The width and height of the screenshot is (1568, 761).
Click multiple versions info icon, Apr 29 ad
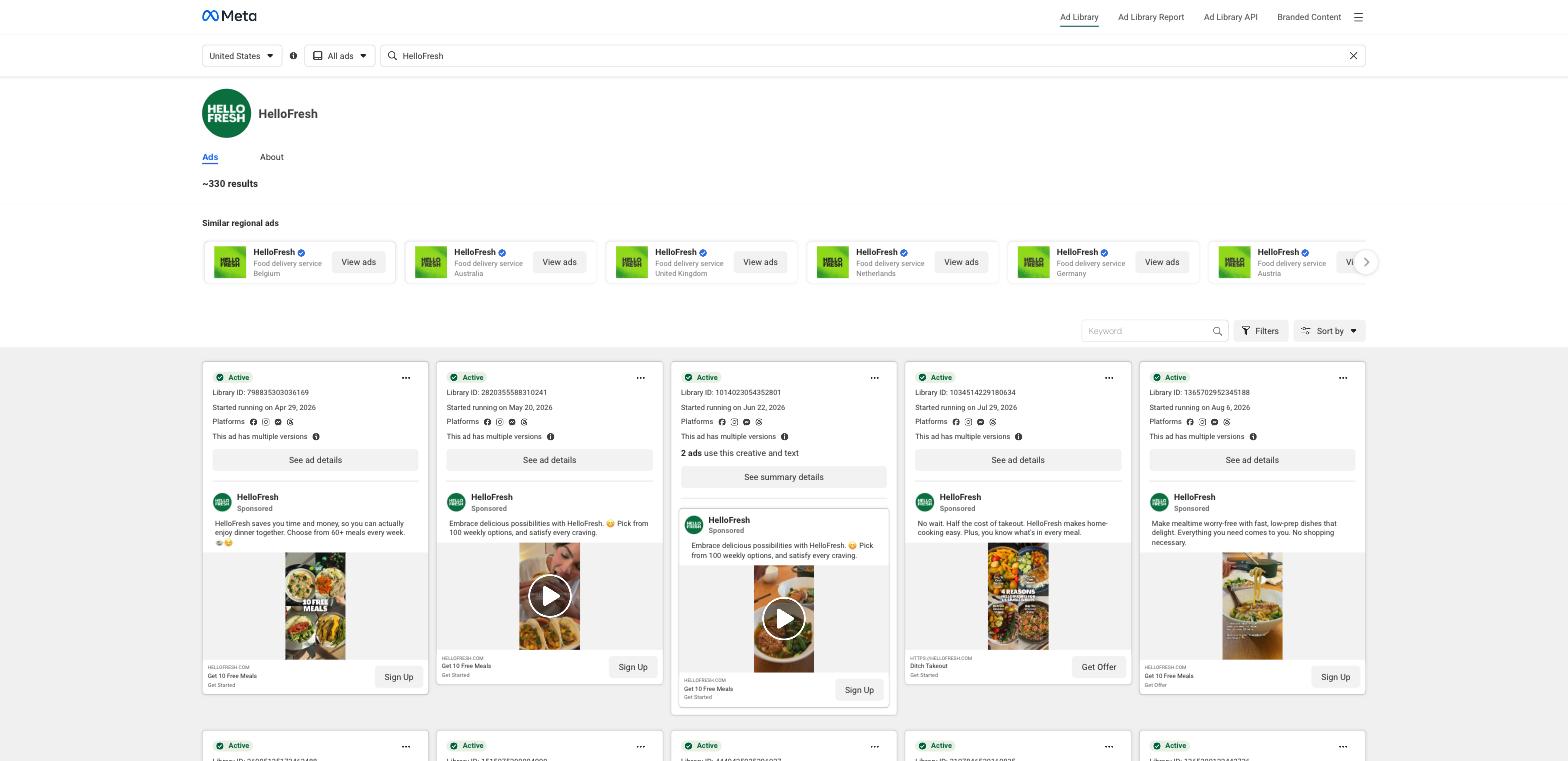[316, 437]
